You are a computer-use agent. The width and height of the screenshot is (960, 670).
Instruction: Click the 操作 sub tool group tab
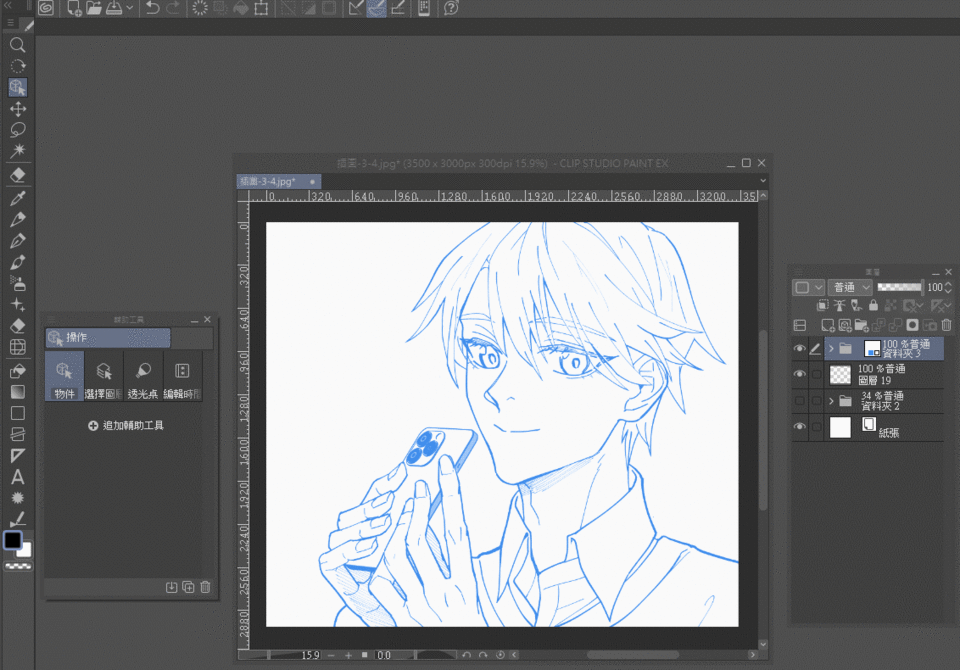point(108,337)
